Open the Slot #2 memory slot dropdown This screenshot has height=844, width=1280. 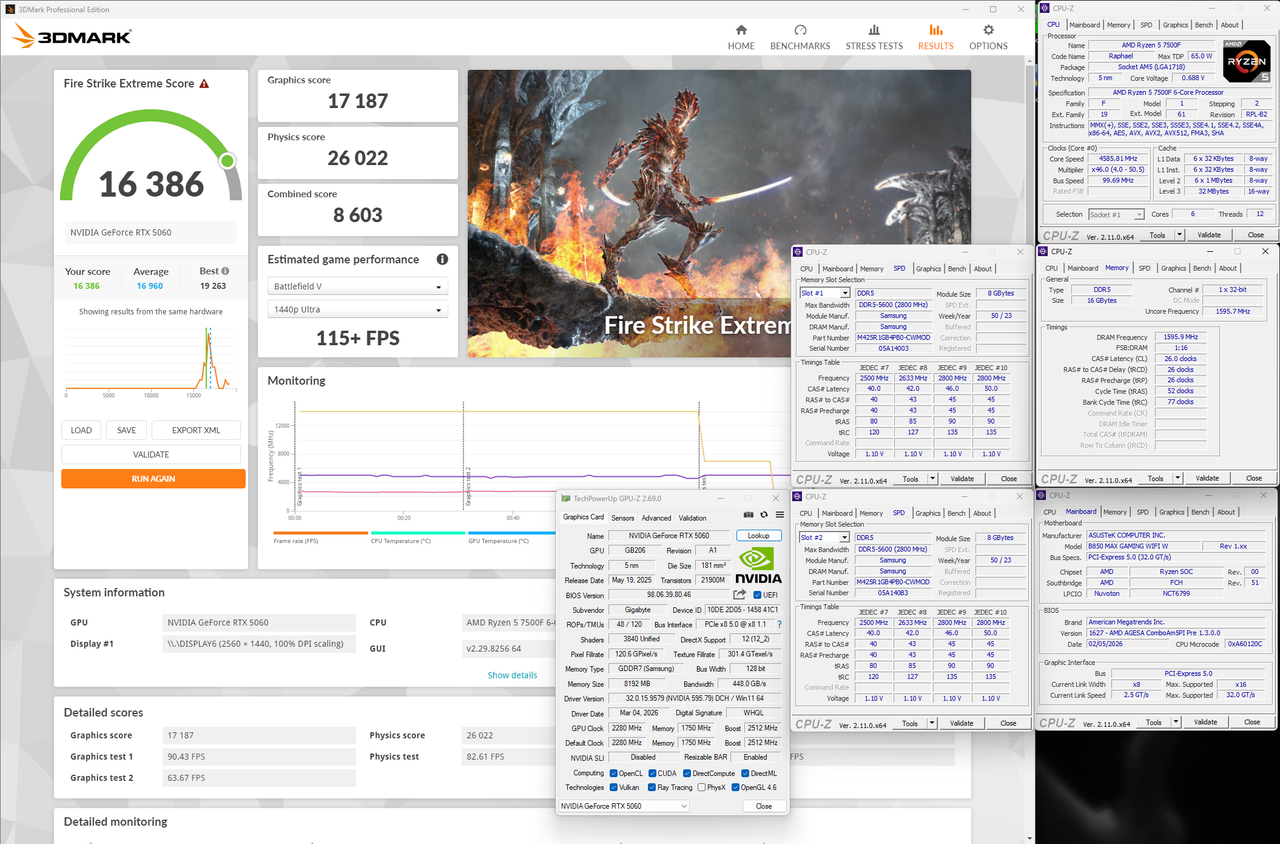(x=825, y=537)
